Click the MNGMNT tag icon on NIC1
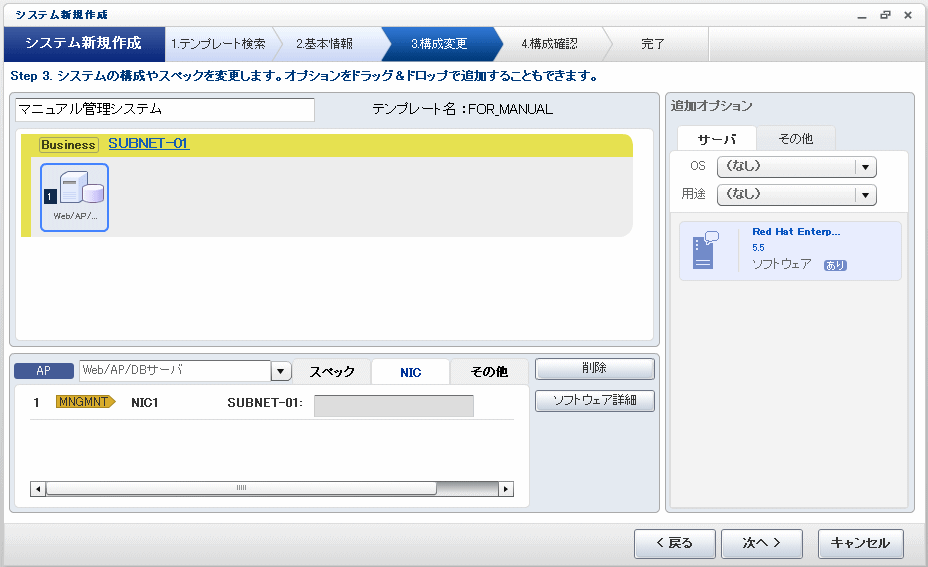The image size is (928, 567). pos(85,402)
